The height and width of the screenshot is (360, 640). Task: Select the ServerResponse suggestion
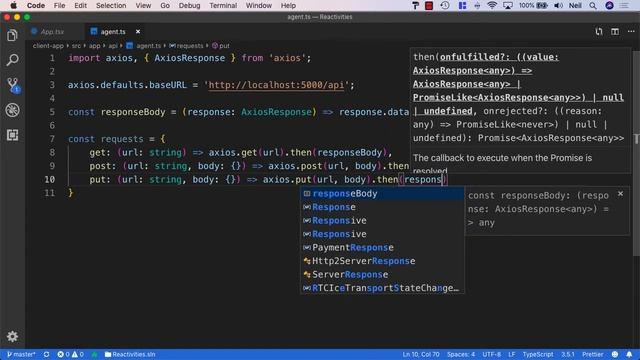(382, 274)
